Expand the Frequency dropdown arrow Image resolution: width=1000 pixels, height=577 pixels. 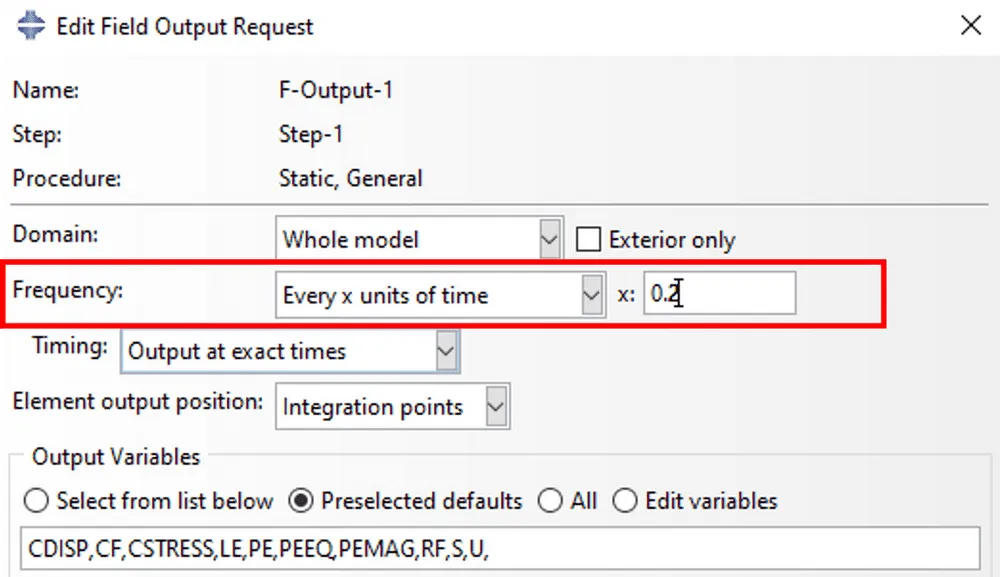pyautogui.click(x=591, y=295)
